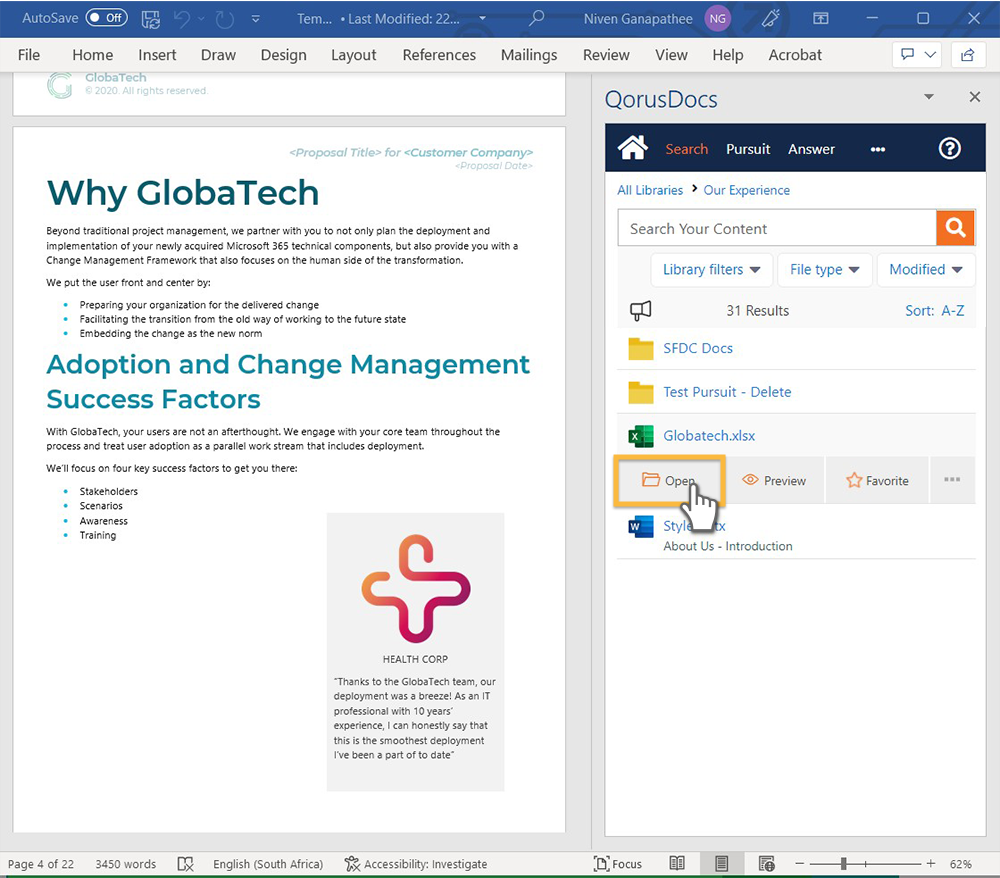Open the more options ellipsis in QorusDocs nav
The image size is (1000, 878).
(878, 149)
